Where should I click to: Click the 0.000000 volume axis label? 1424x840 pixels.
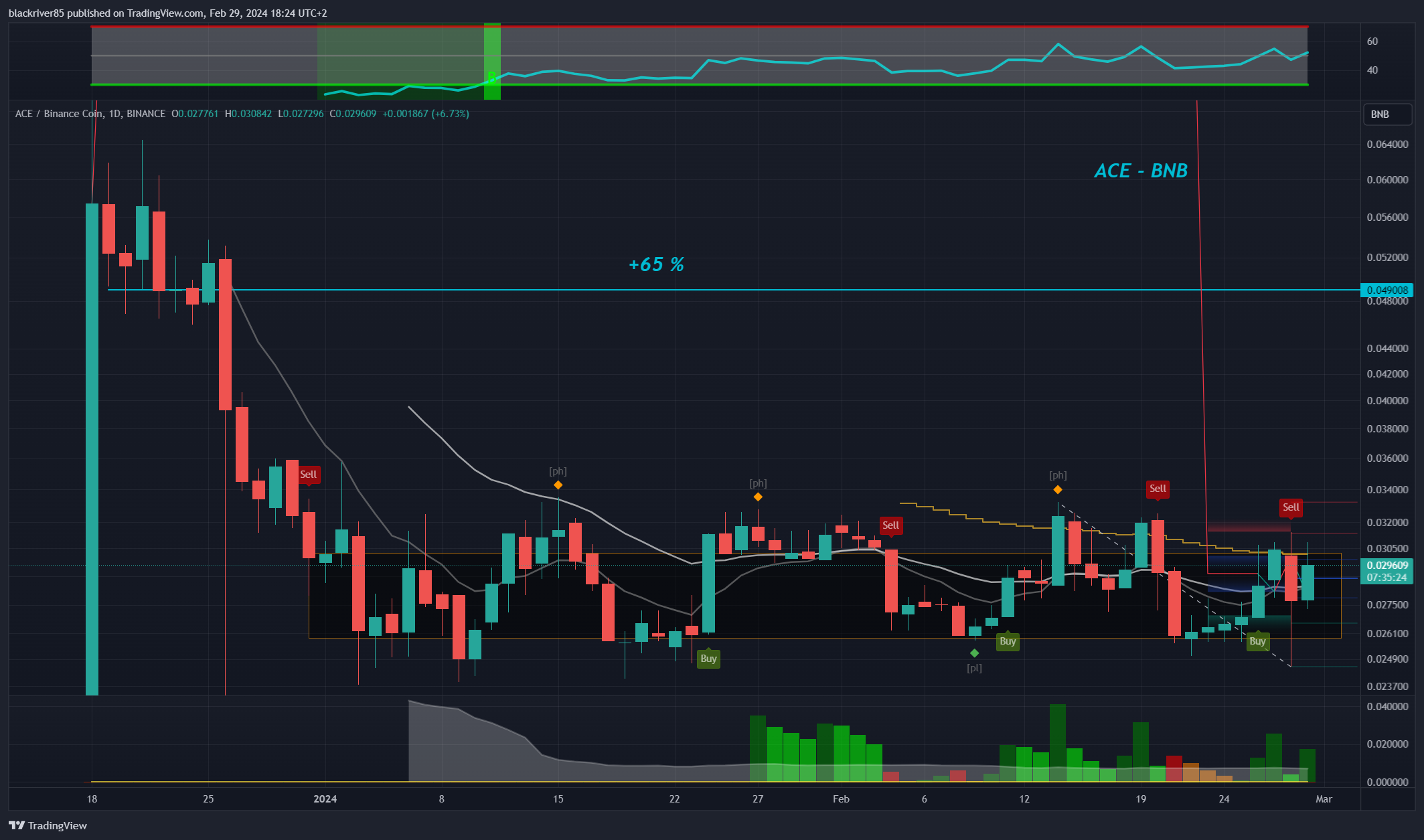pyautogui.click(x=1387, y=782)
